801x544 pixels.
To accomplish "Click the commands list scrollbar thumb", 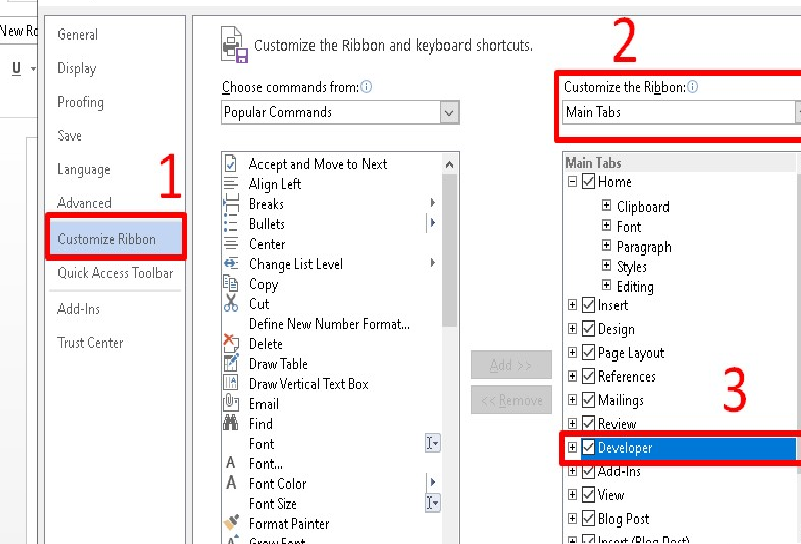I will click(449, 250).
